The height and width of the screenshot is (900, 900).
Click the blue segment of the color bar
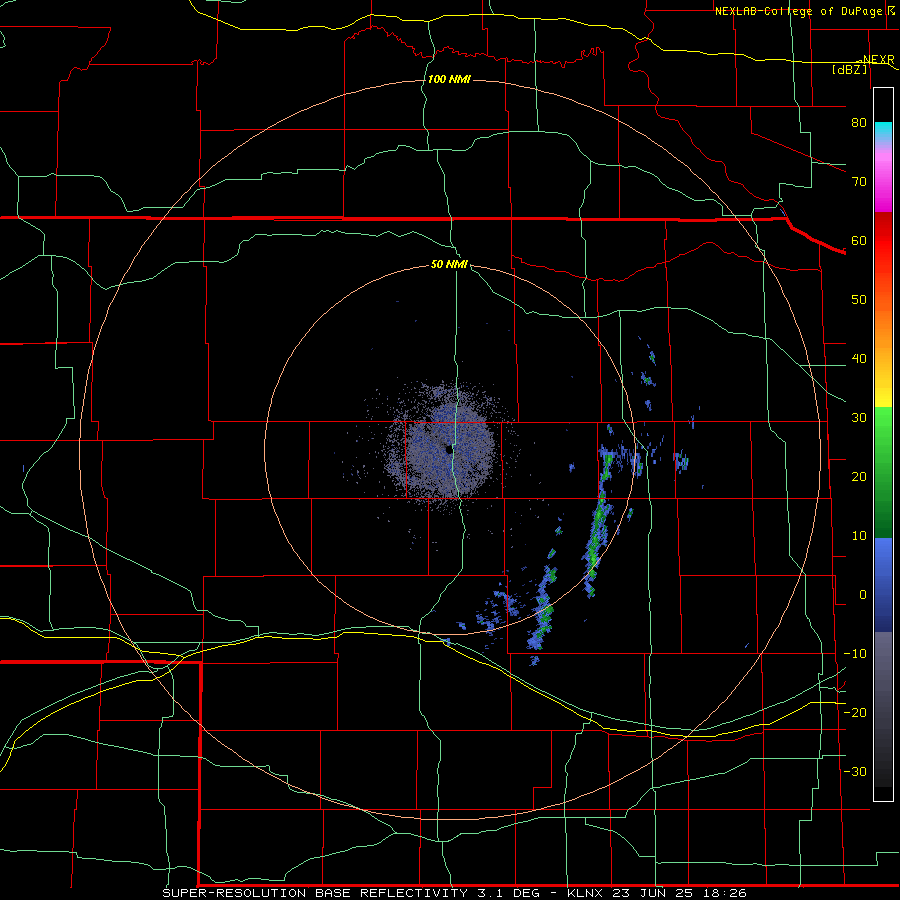883,584
